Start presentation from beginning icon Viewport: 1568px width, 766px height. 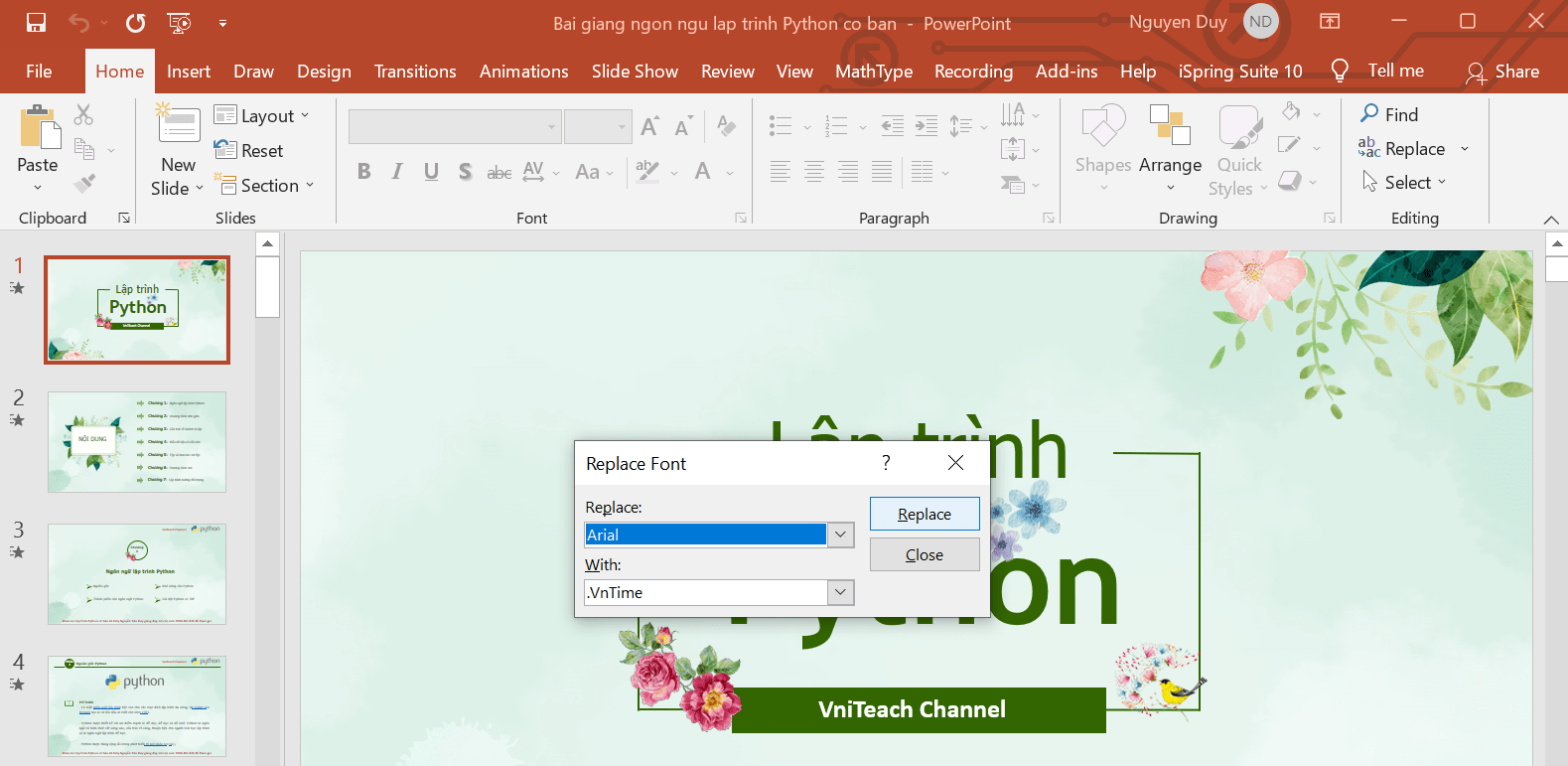click(179, 22)
